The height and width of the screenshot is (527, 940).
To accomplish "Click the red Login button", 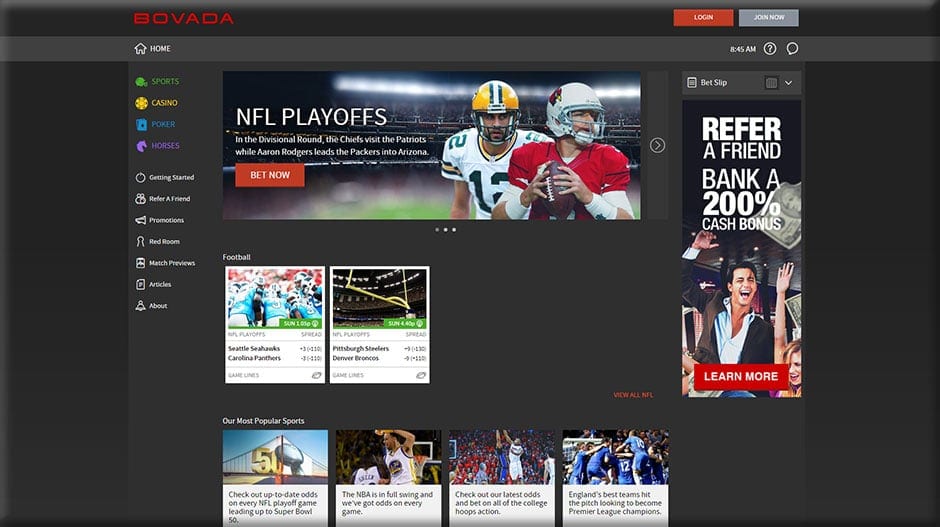I will (x=703, y=17).
